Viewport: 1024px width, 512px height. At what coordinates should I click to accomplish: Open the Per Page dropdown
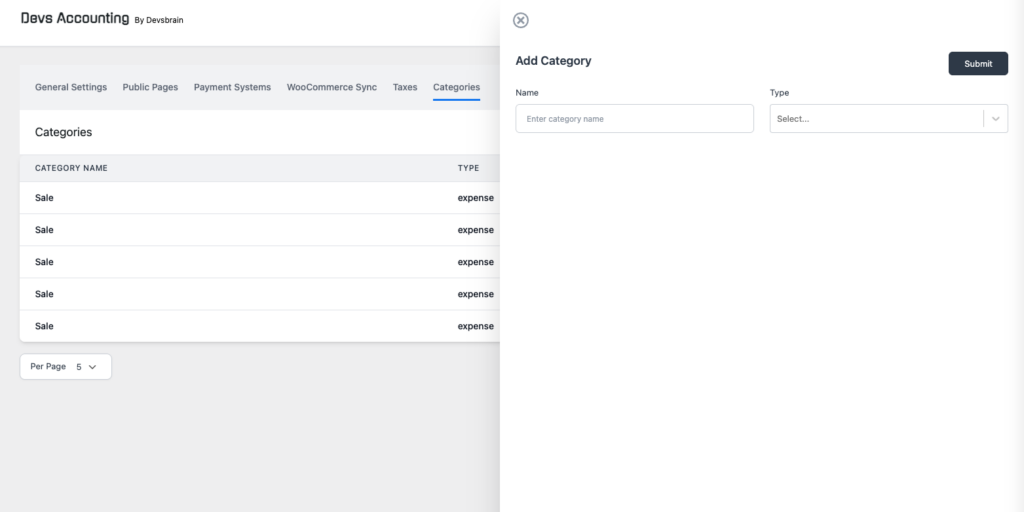[65, 366]
